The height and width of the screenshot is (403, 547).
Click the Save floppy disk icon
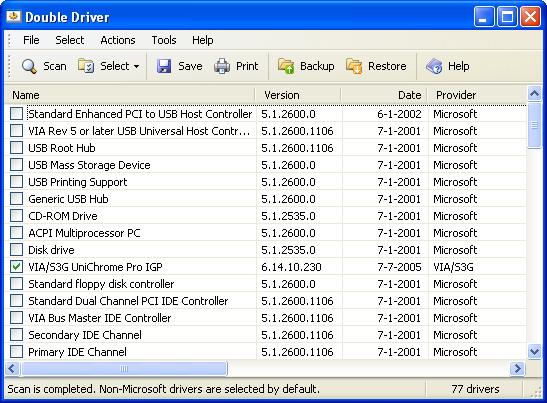[164, 66]
